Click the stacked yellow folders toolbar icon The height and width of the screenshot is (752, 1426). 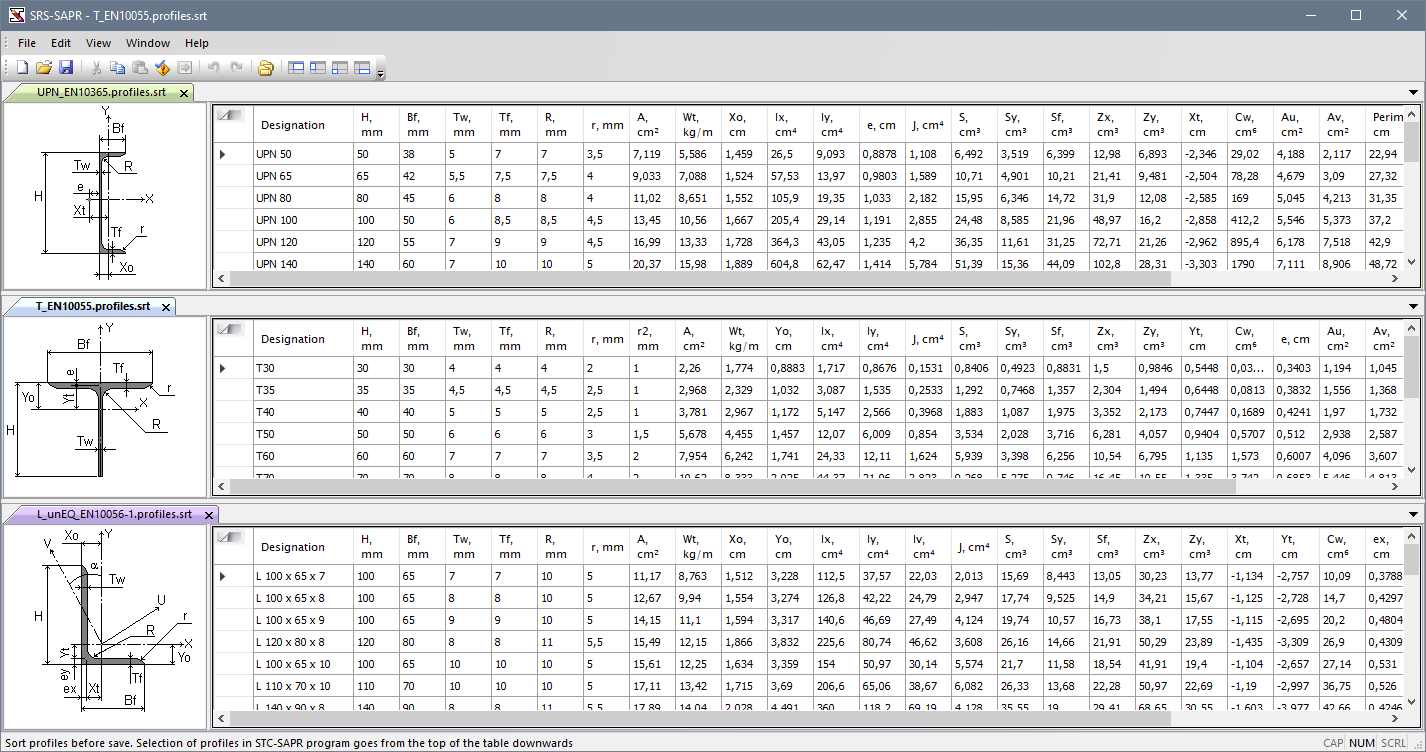coord(265,68)
